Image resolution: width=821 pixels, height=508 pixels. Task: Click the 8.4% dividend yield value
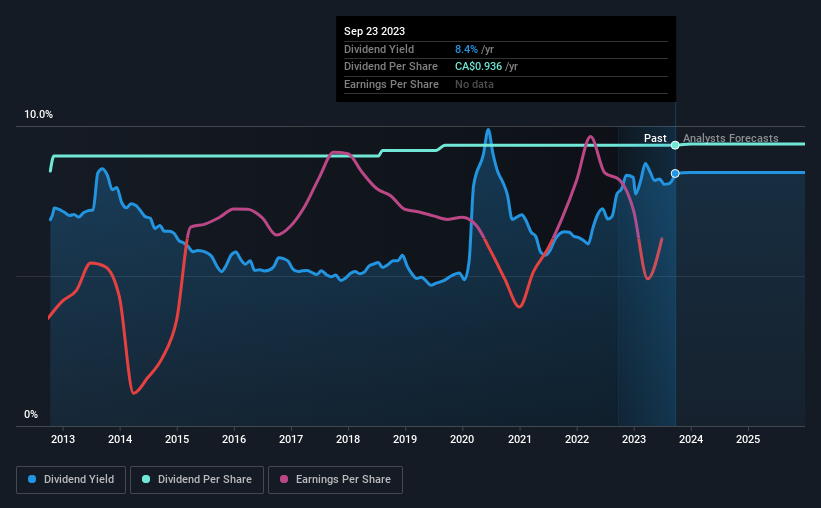[466, 49]
